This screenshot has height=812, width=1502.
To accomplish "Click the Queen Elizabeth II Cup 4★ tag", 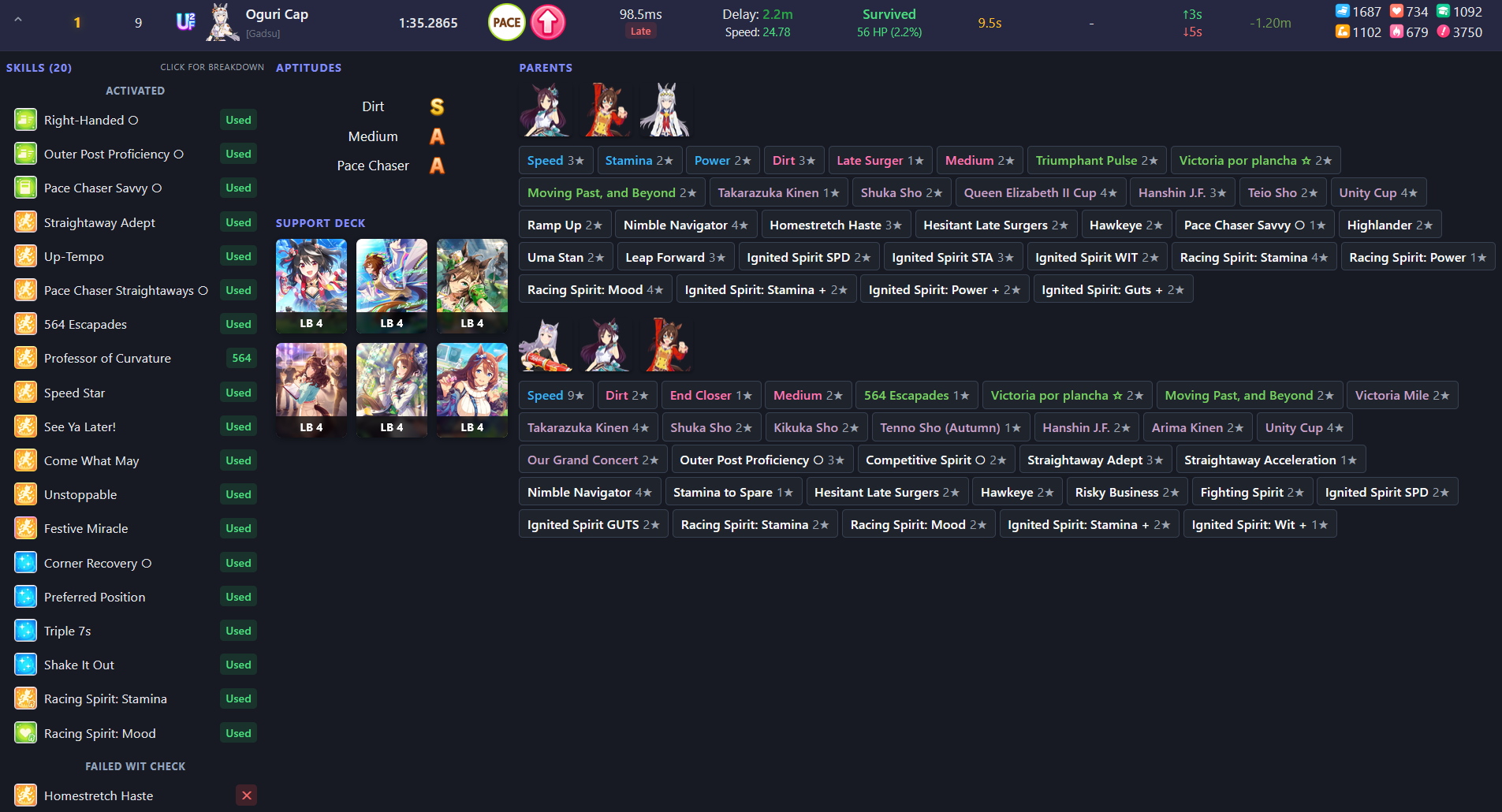I will pos(1041,192).
